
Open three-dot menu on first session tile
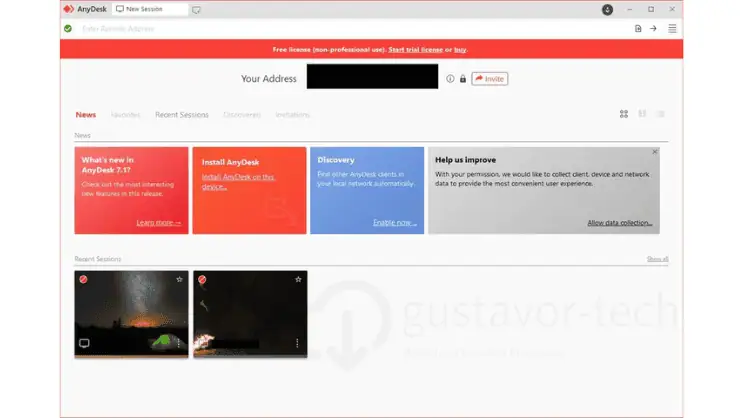(178, 343)
